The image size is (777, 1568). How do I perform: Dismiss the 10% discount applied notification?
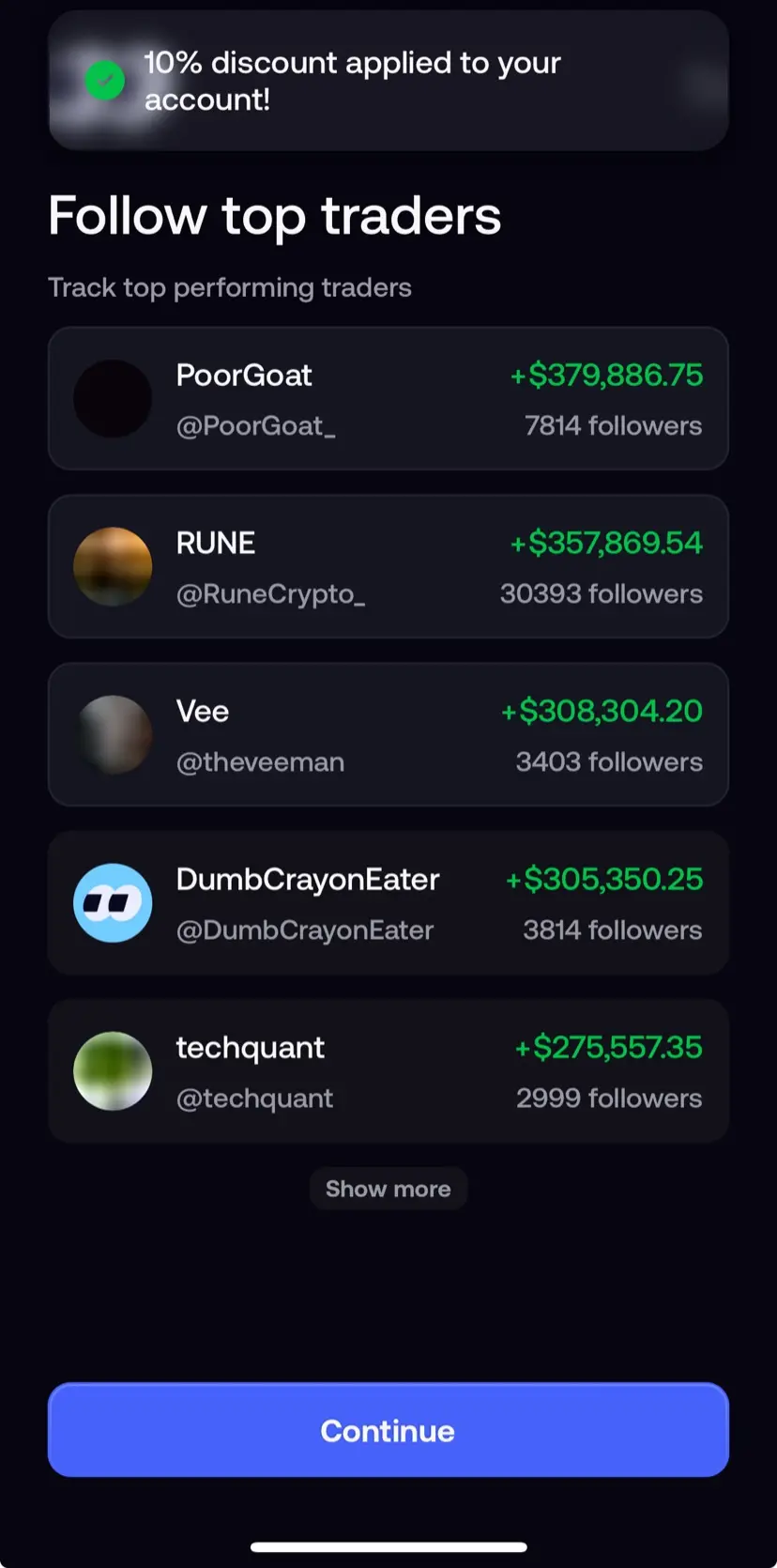pos(388,81)
